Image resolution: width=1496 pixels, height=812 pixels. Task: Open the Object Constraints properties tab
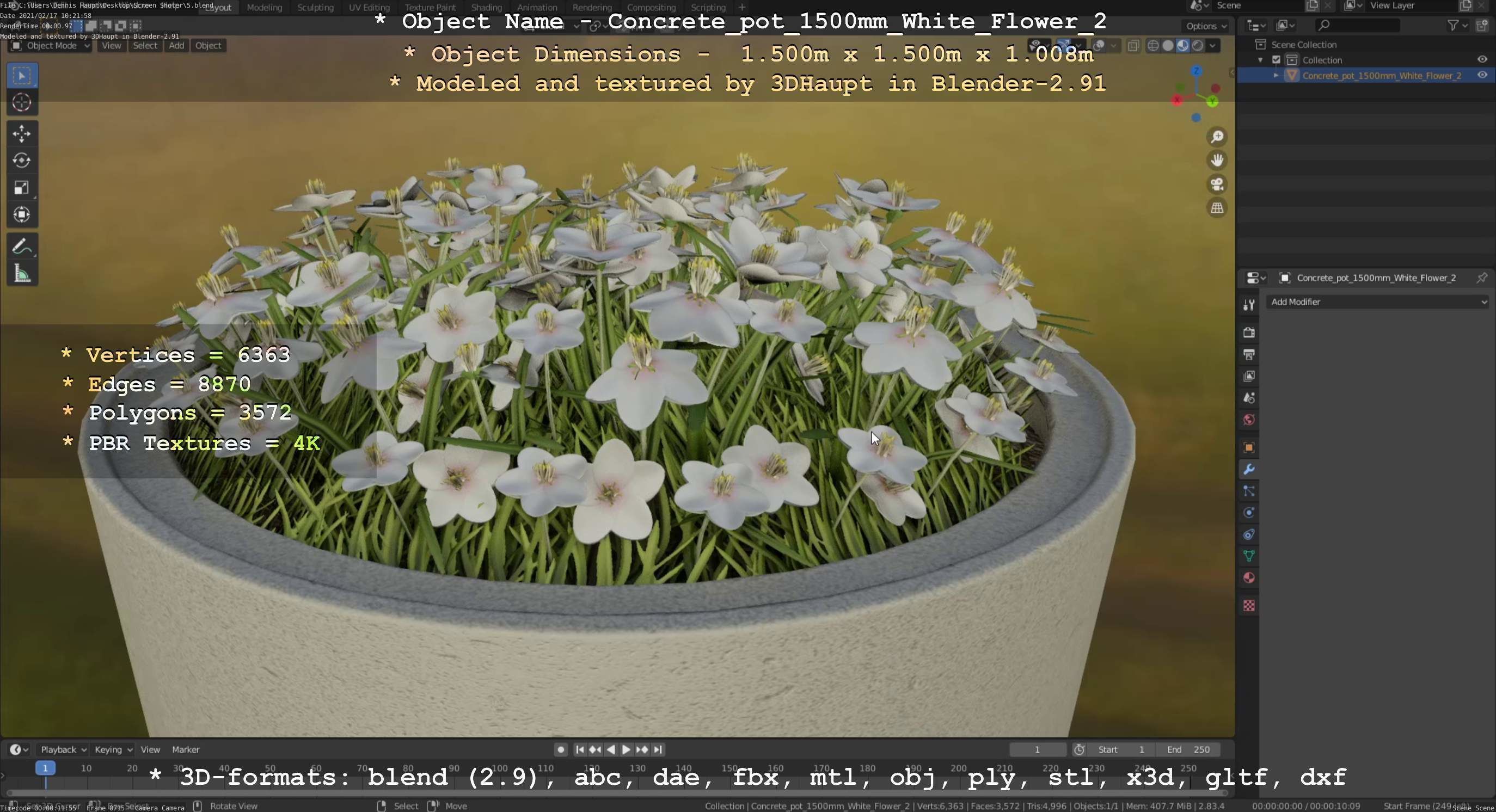tap(1249, 534)
